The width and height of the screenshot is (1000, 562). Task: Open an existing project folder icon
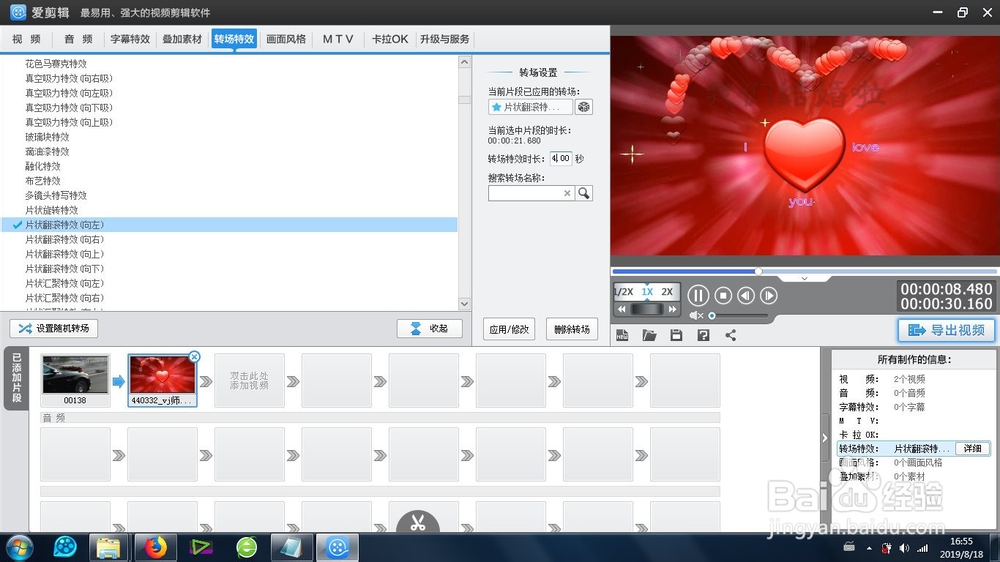pos(649,336)
